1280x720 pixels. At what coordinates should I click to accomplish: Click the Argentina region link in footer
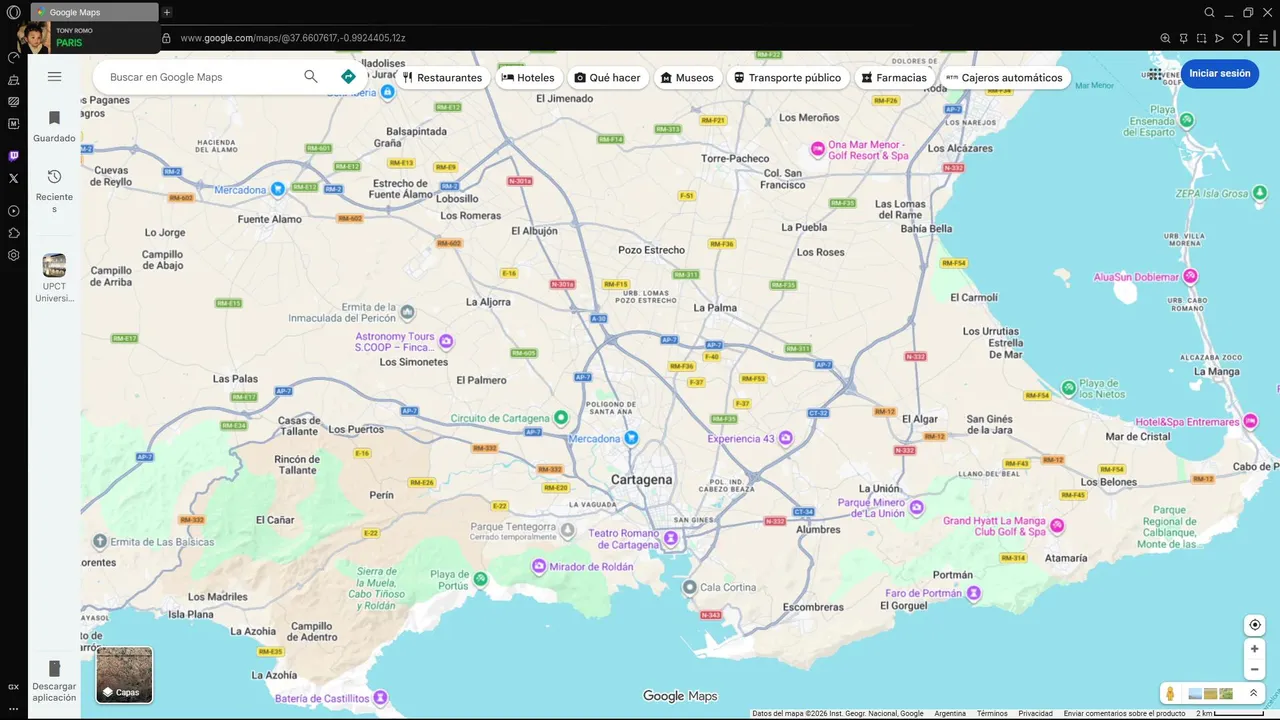click(950, 713)
